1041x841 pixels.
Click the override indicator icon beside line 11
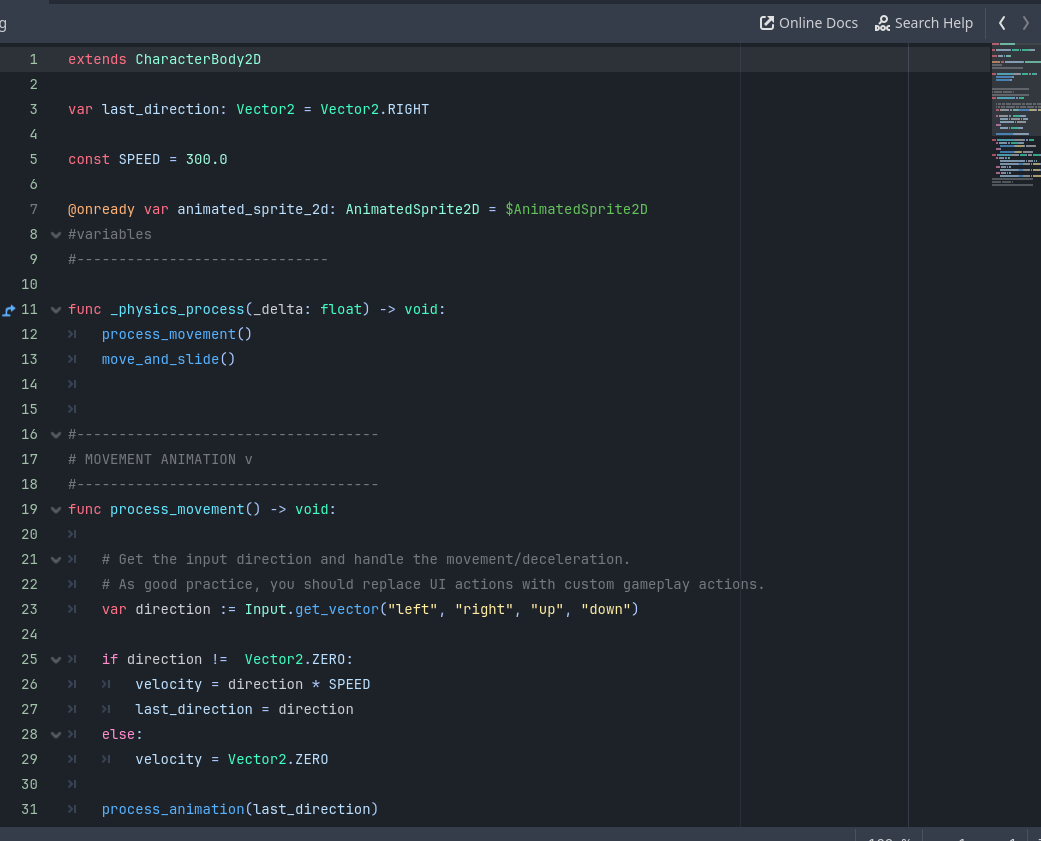[9, 310]
